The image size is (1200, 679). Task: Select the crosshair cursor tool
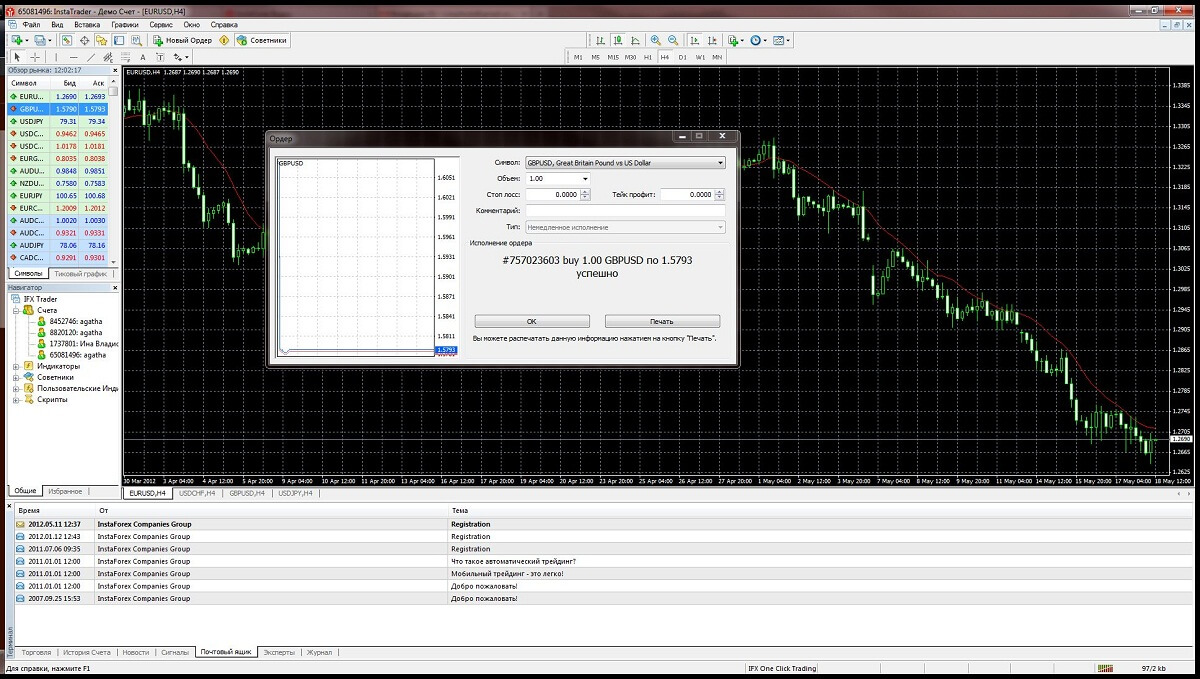[x=35, y=57]
